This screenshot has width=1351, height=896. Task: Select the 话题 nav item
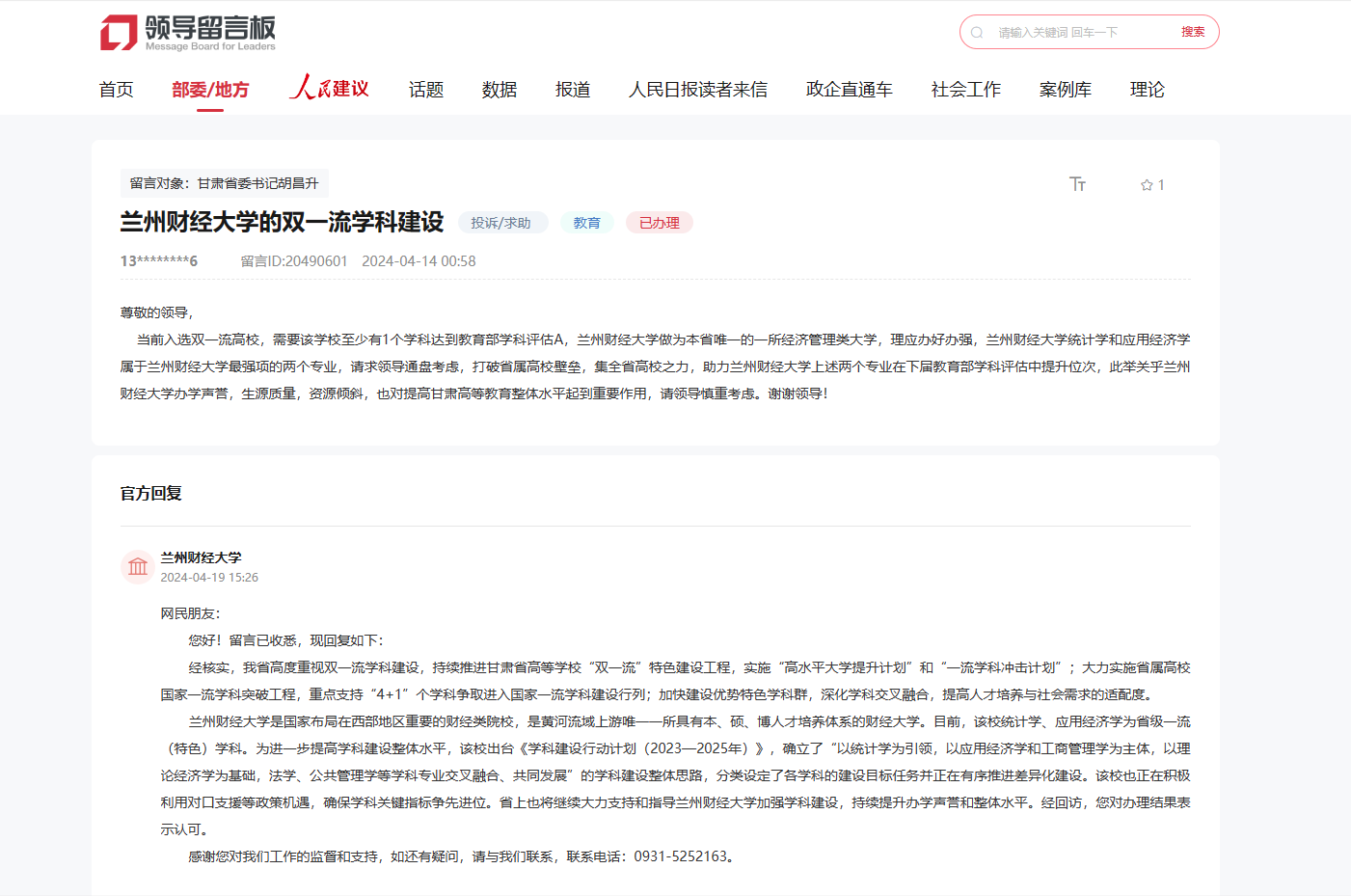click(x=426, y=90)
